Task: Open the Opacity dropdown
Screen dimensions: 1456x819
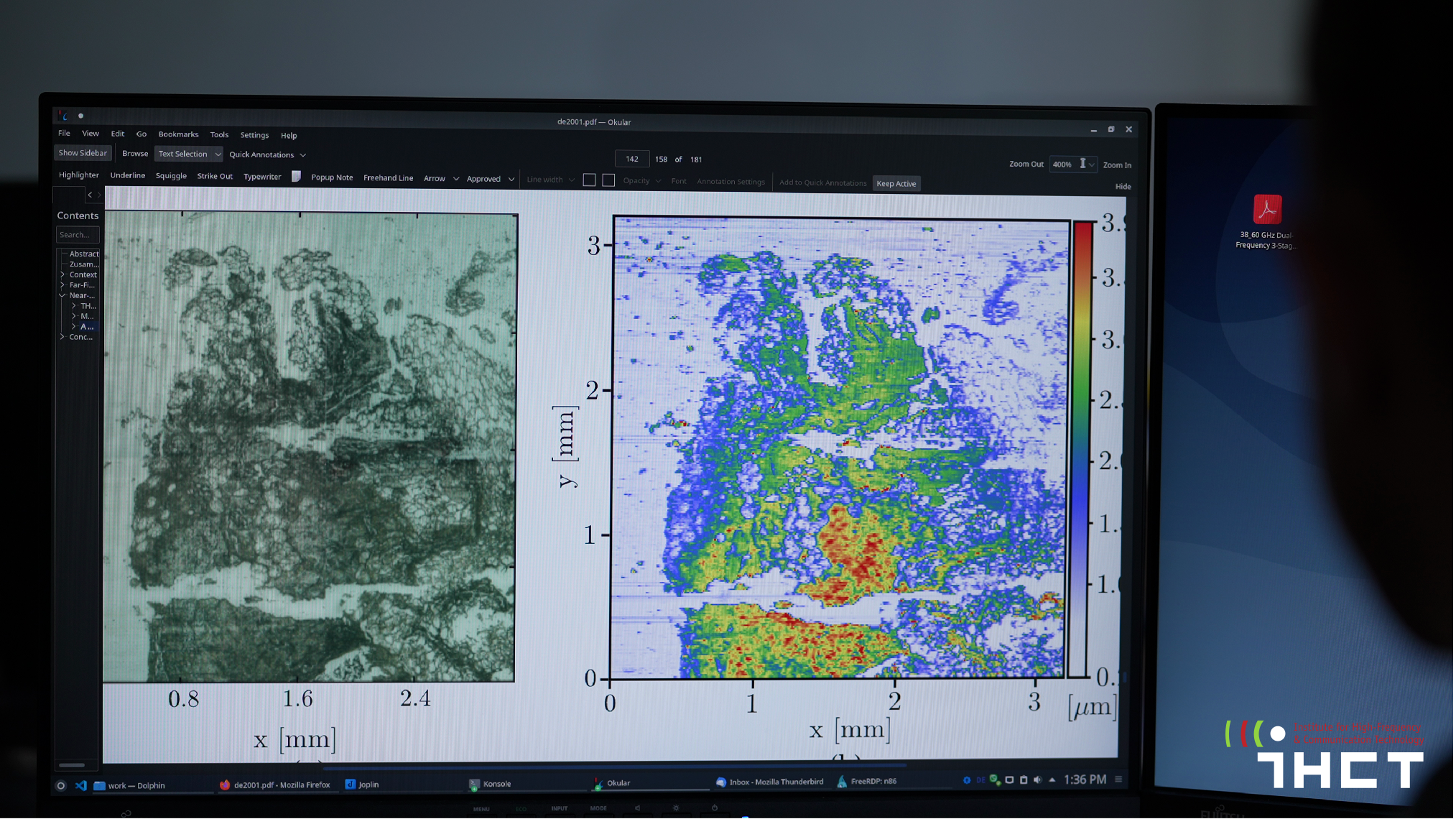Action: pos(641,181)
